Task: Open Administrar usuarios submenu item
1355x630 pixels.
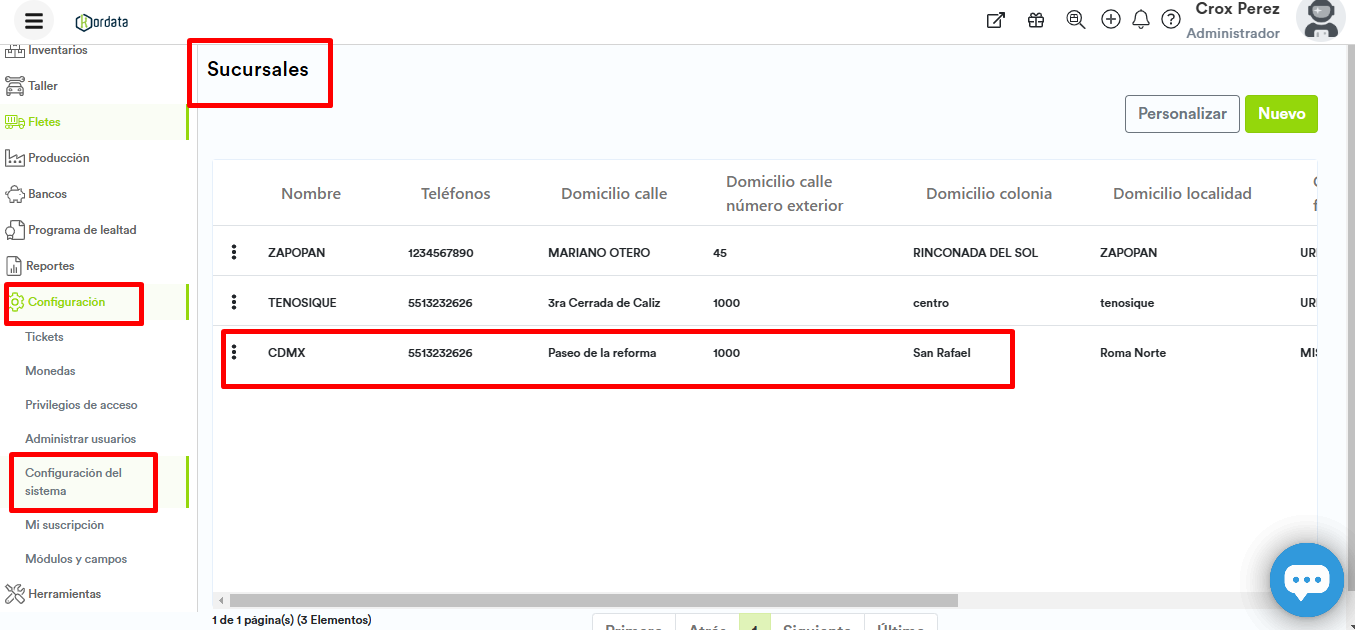Action: [x=80, y=439]
